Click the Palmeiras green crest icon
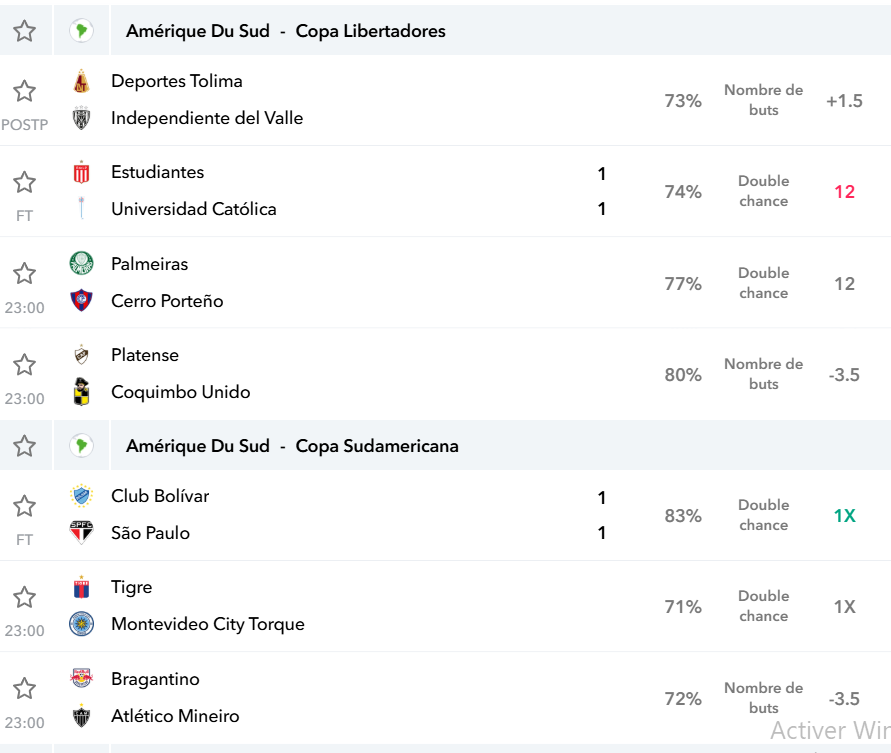 [x=81, y=264]
